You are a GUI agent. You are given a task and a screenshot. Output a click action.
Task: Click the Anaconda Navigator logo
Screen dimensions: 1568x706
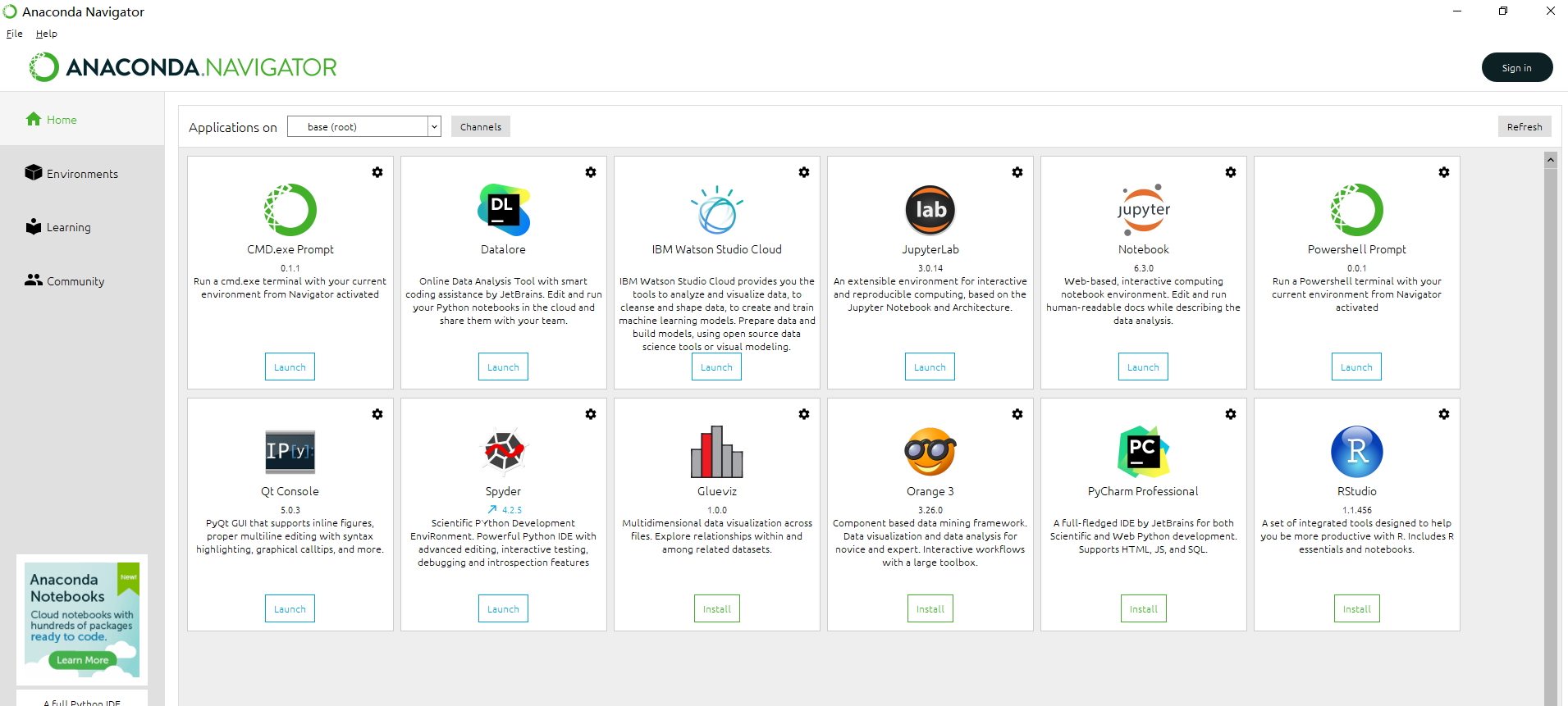click(183, 67)
